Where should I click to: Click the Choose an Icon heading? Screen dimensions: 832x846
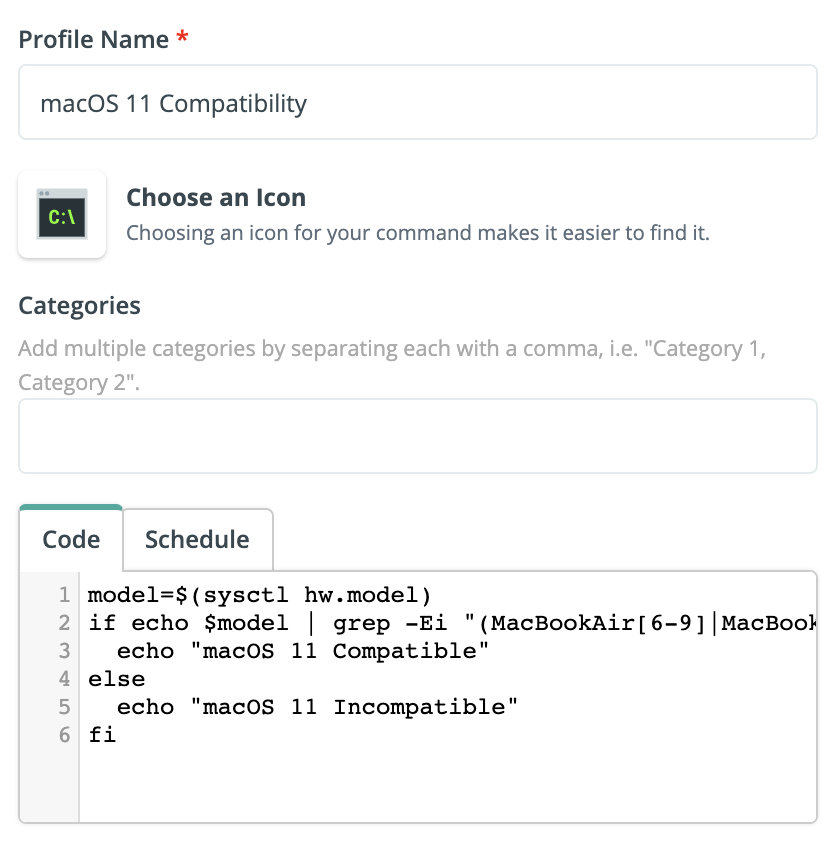[x=216, y=197]
